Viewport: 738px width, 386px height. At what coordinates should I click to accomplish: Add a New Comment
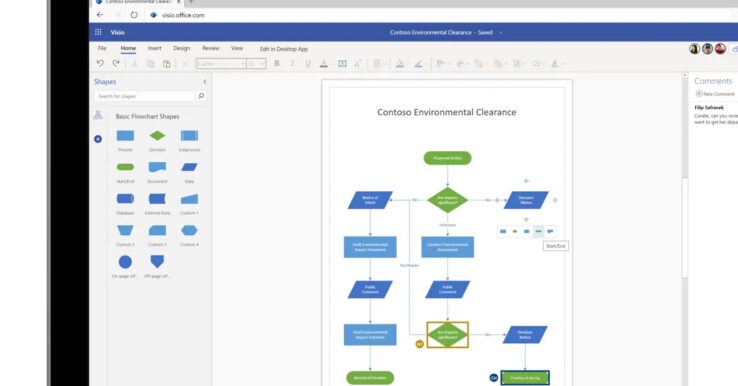(x=715, y=94)
